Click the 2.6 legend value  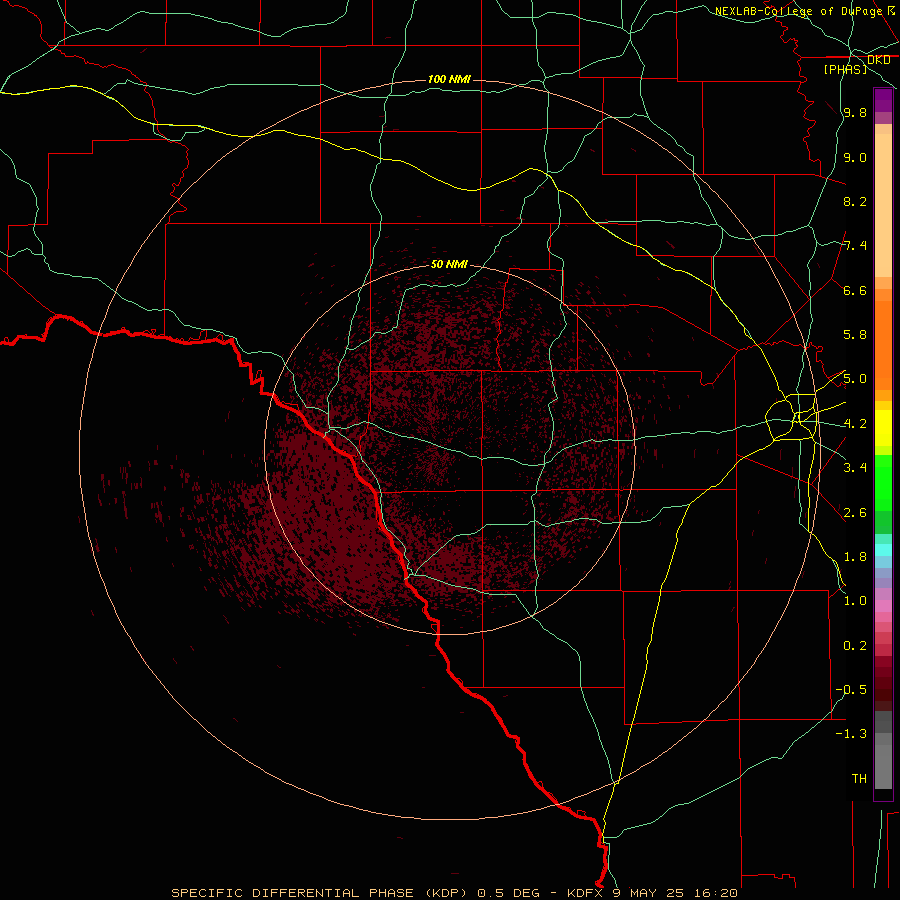point(855,512)
